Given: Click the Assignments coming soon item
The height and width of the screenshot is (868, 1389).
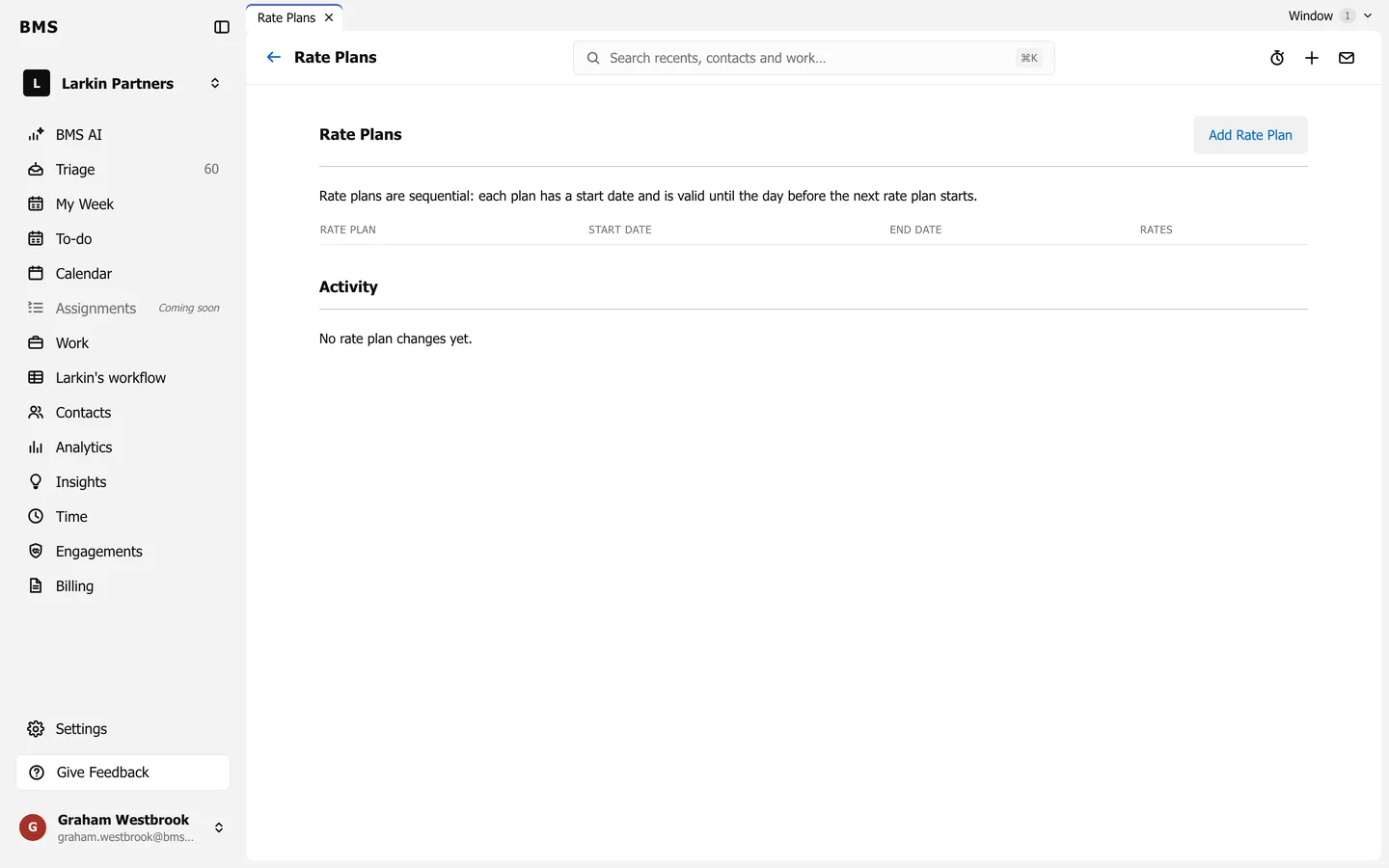Looking at the screenshot, I should (123, 308).
